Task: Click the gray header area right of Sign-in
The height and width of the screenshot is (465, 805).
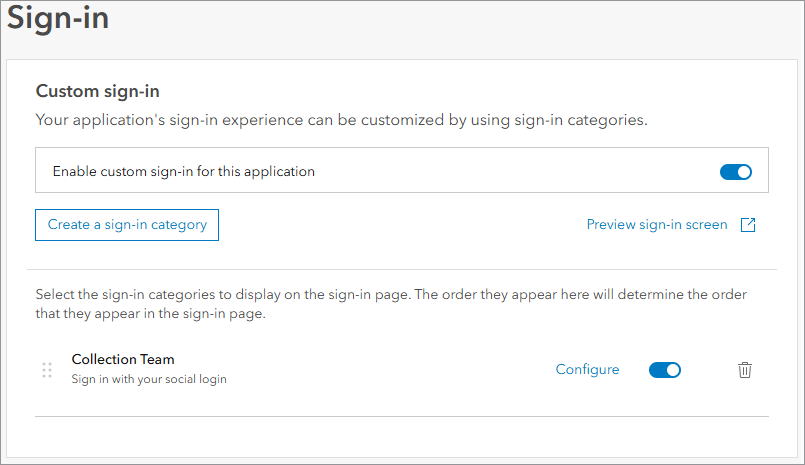Action: pyautogui.click(x=450, y=20)
